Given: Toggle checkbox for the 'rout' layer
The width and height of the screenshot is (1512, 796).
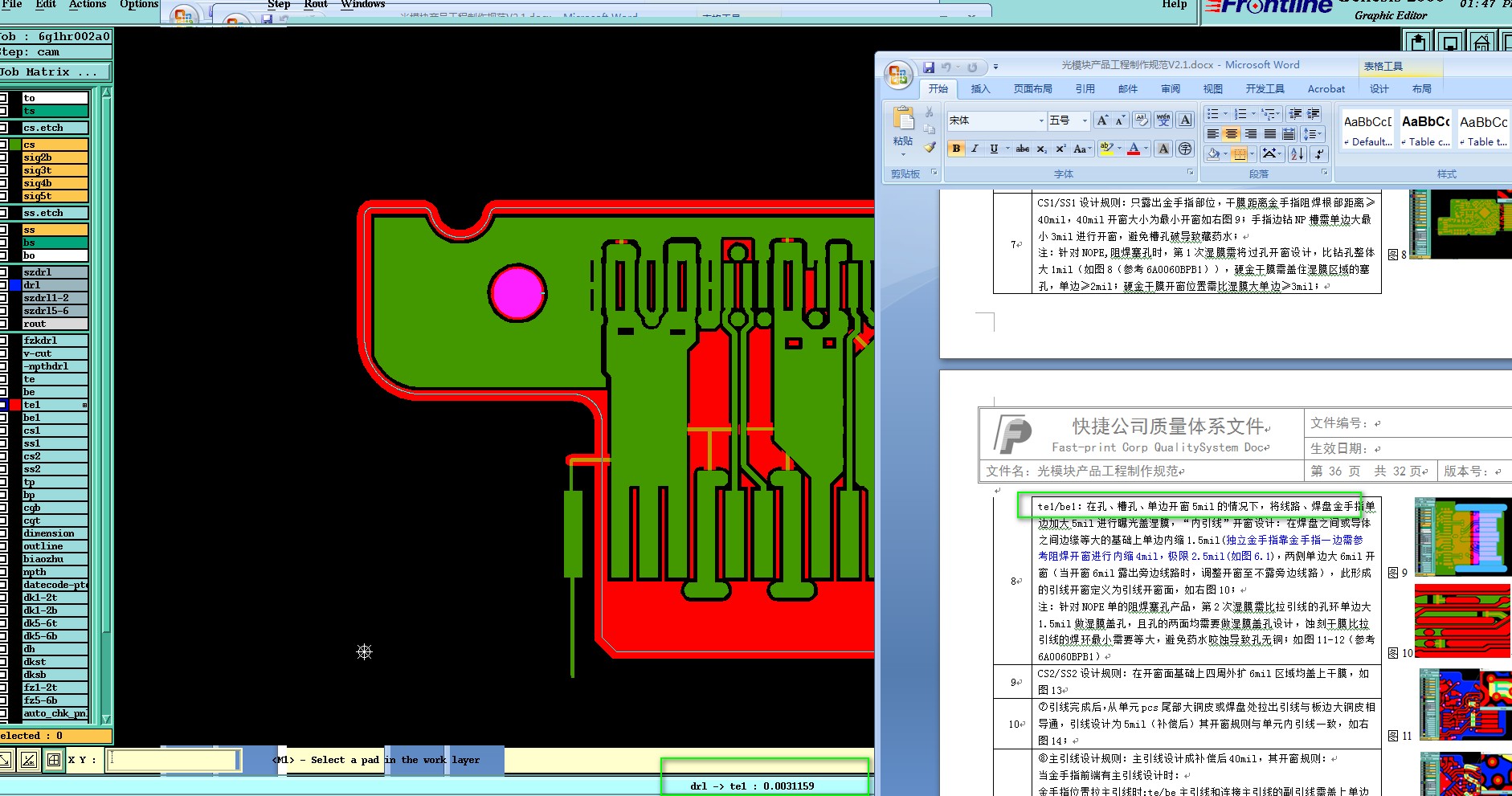Looking at the screenshot, I should [x=4, y=324].
